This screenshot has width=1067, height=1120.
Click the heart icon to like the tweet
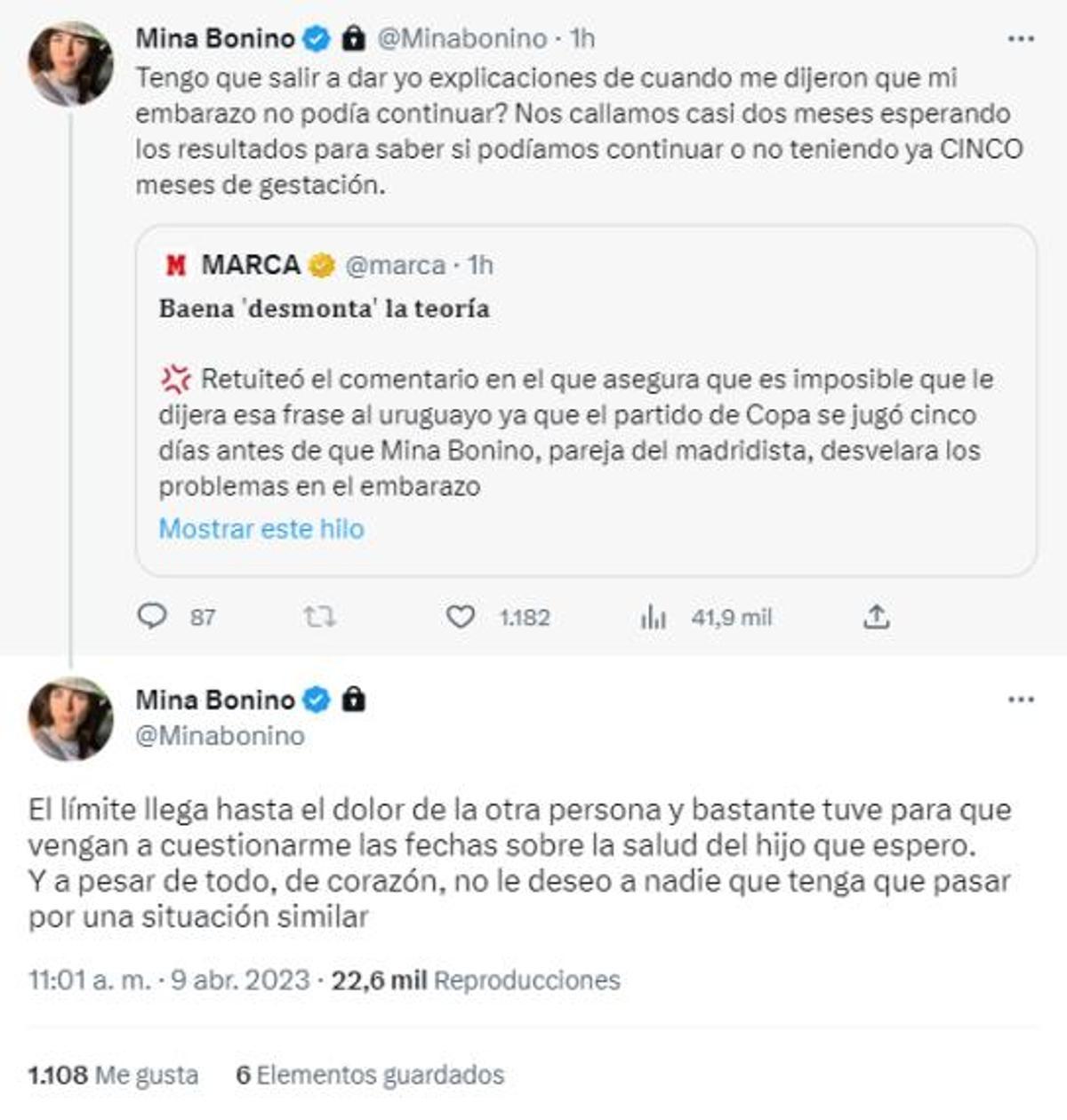[x=461, y=615]
